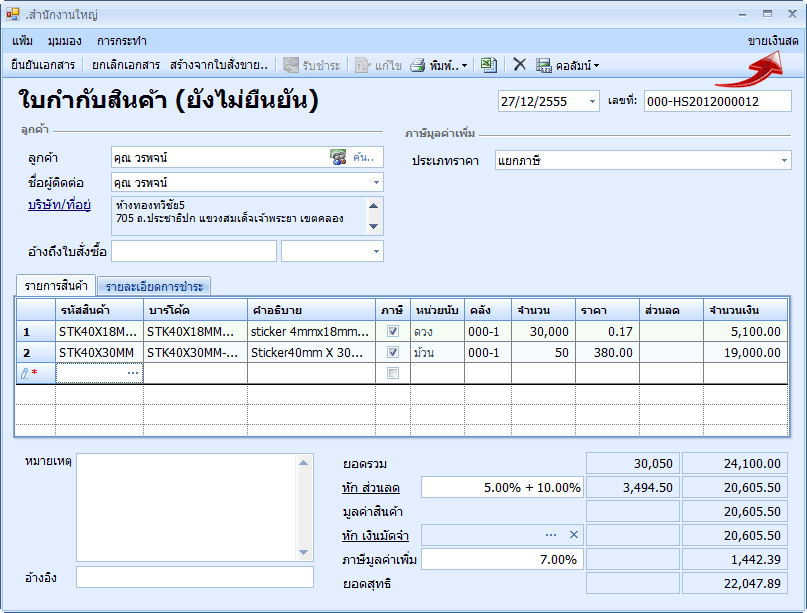Click the delete X icon in toolbar
807x613 pixels.
pyautogui.click(x=519, y=65)
